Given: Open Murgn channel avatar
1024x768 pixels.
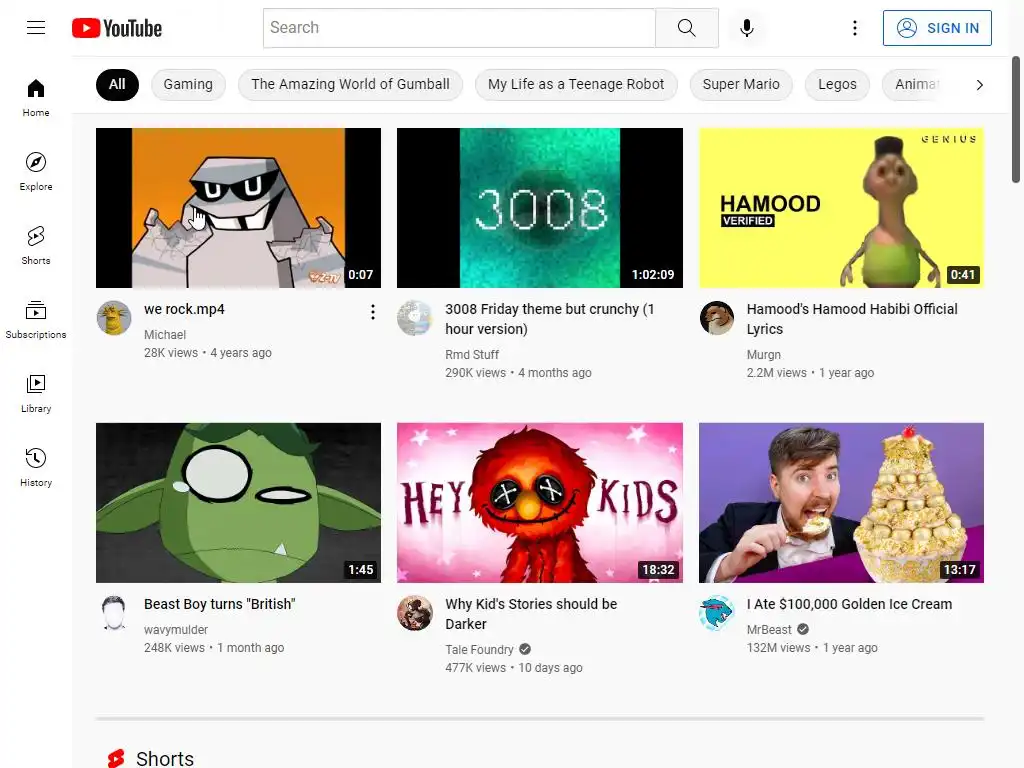Looking at the screenshot, I should 716,318.
